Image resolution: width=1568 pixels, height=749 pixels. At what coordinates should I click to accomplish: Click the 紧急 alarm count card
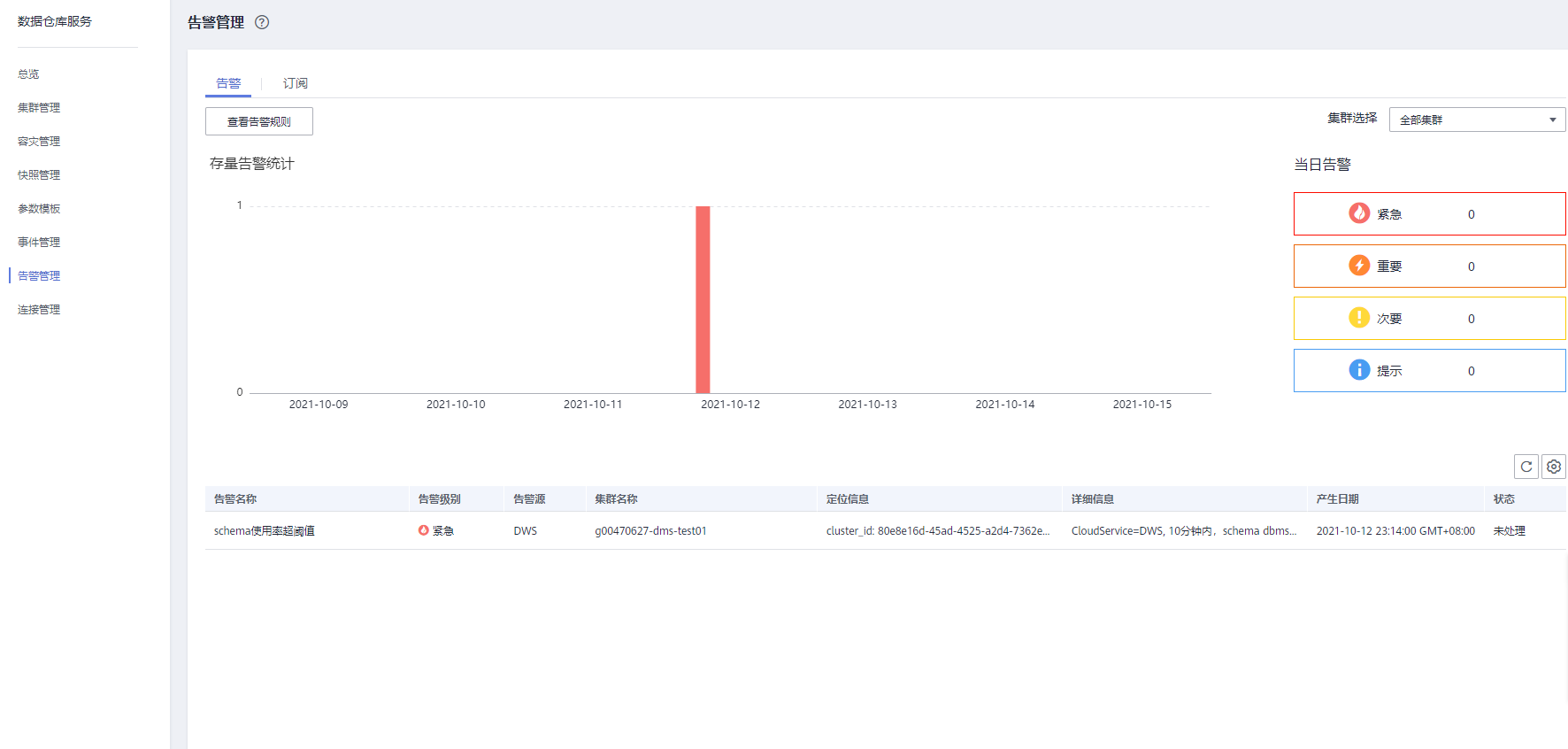(x=1429, y=213)
